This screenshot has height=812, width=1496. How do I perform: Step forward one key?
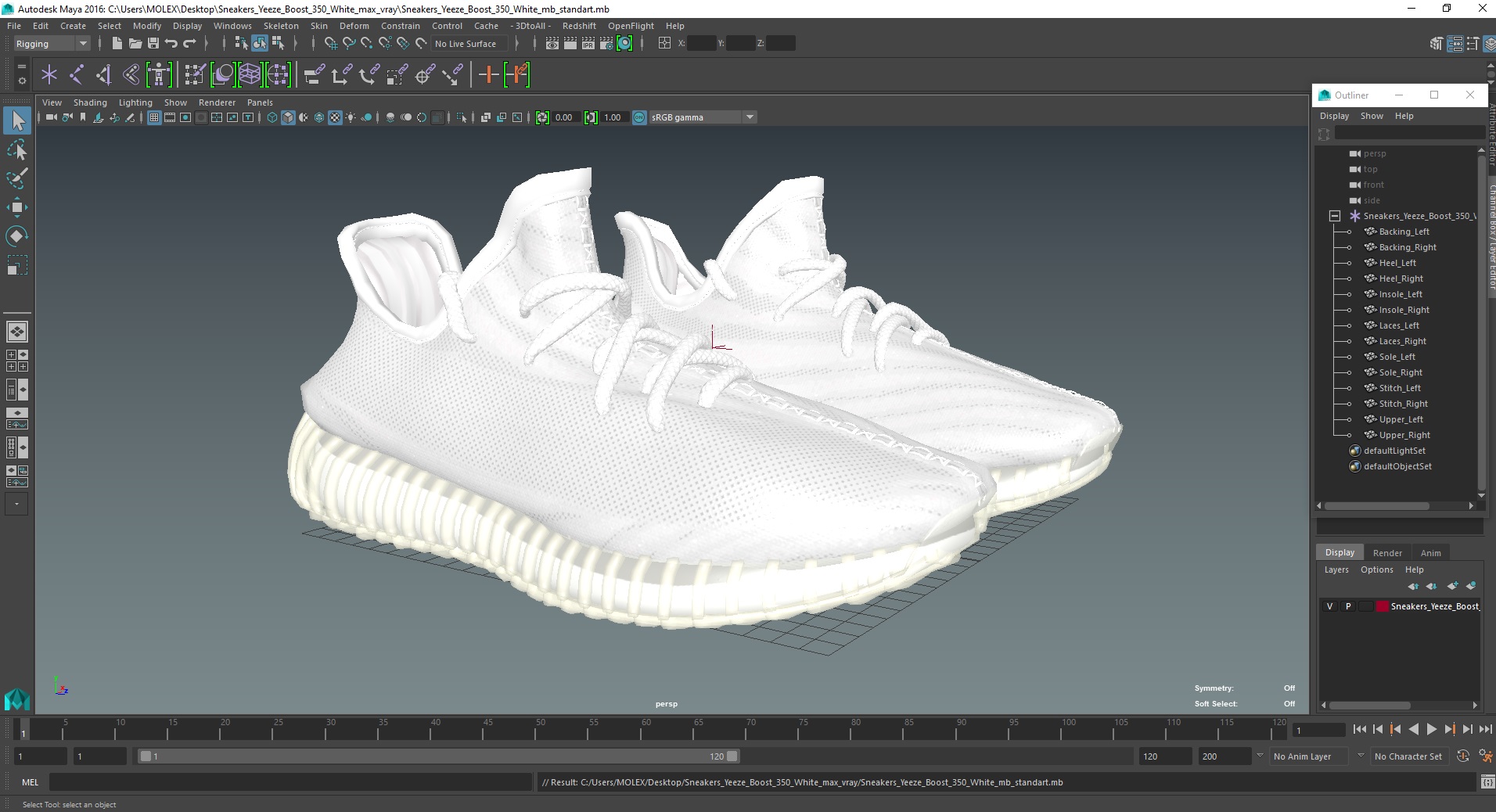(1449, 729)
